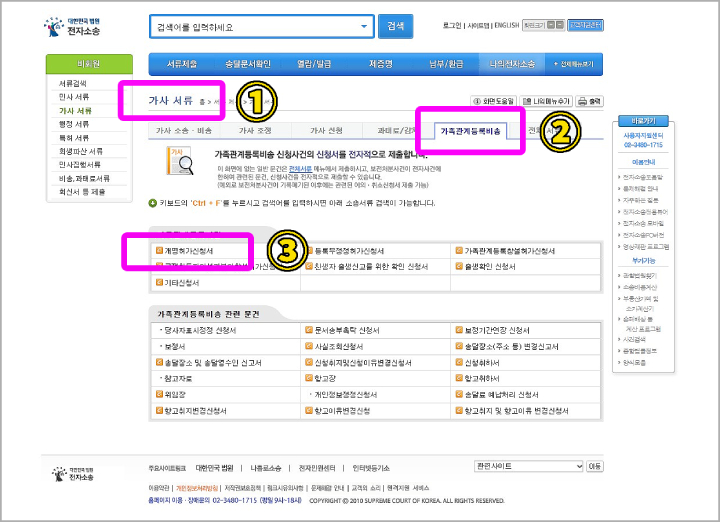Click the orange icon beside 송달료 예납처리 신청서
720x522 pixels.
tap(459, 394)
